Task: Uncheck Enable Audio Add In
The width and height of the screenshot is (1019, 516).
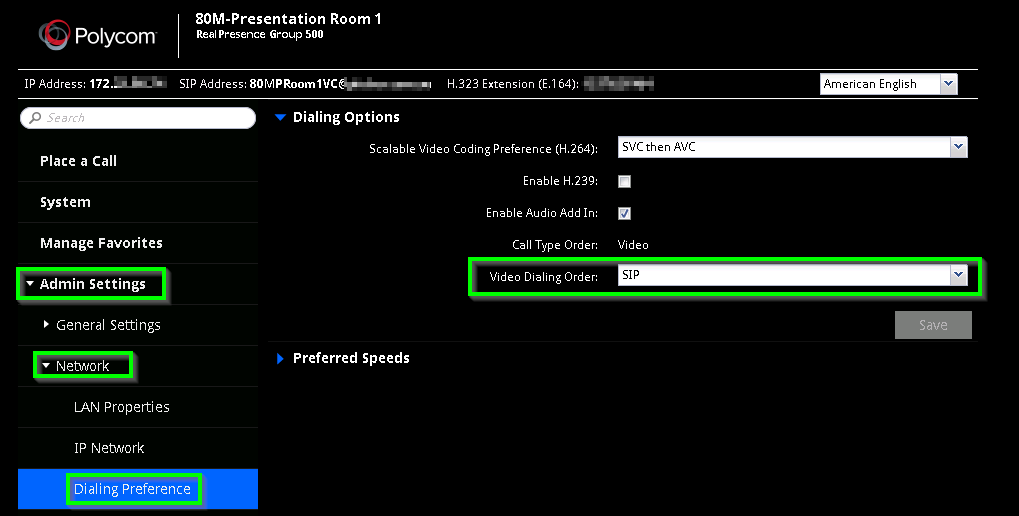Action: pyautogui.click(x=625, y=213)
